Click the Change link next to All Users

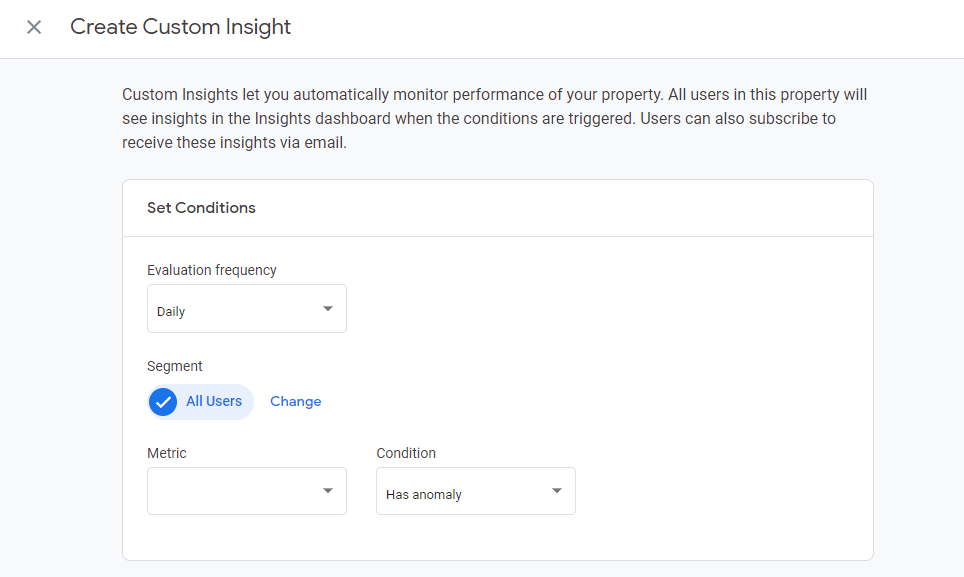(x=296, y=401)
